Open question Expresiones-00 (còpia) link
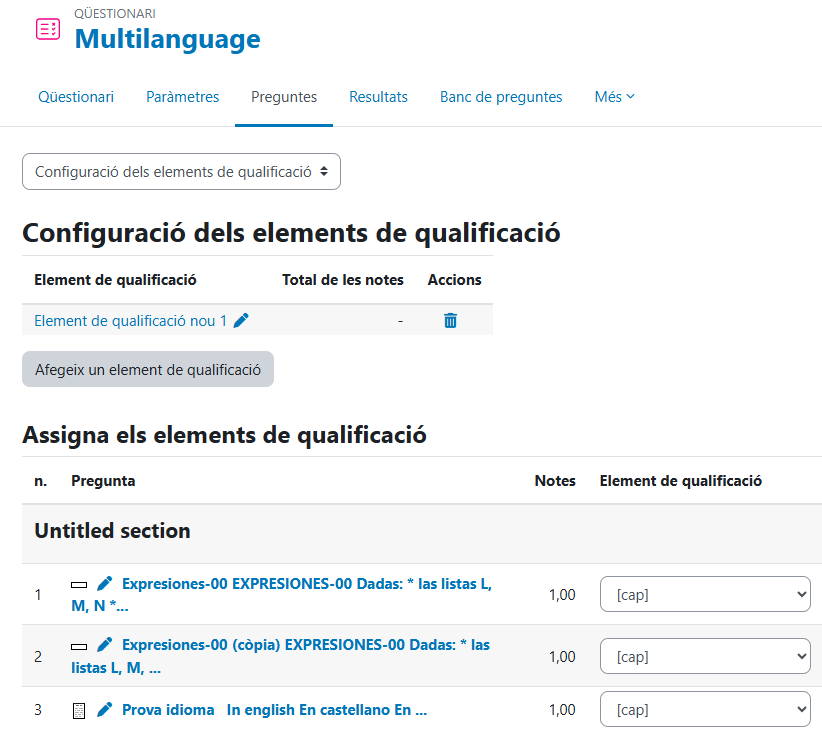The height and width of the screenshot is (732, 822). click(280, 656)
